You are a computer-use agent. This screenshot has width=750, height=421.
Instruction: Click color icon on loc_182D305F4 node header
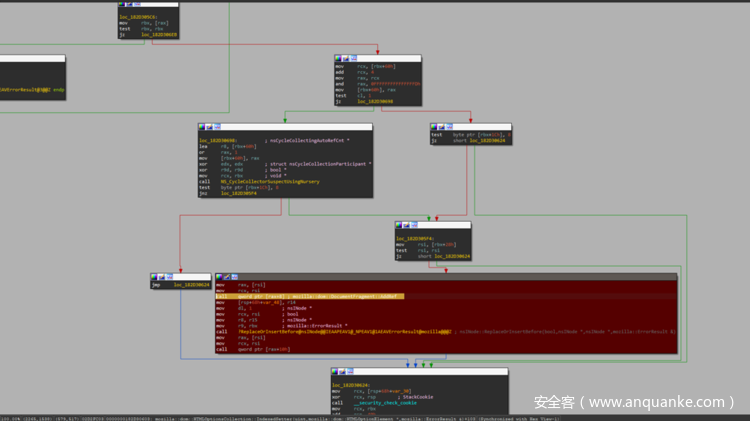(399, 226)
